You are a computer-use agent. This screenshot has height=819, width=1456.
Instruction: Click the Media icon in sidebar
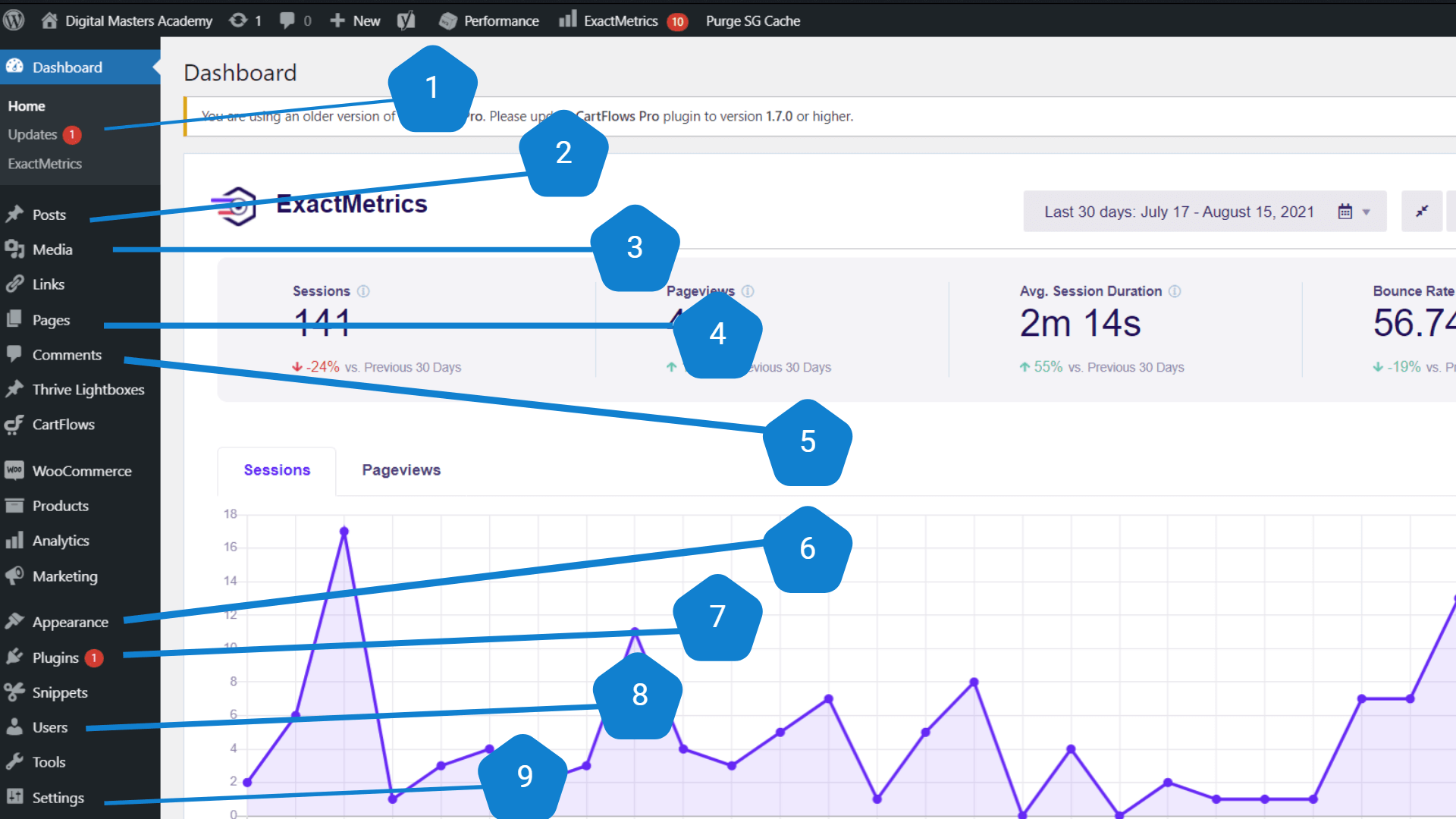pyautogui.click(x=14, y=249)
